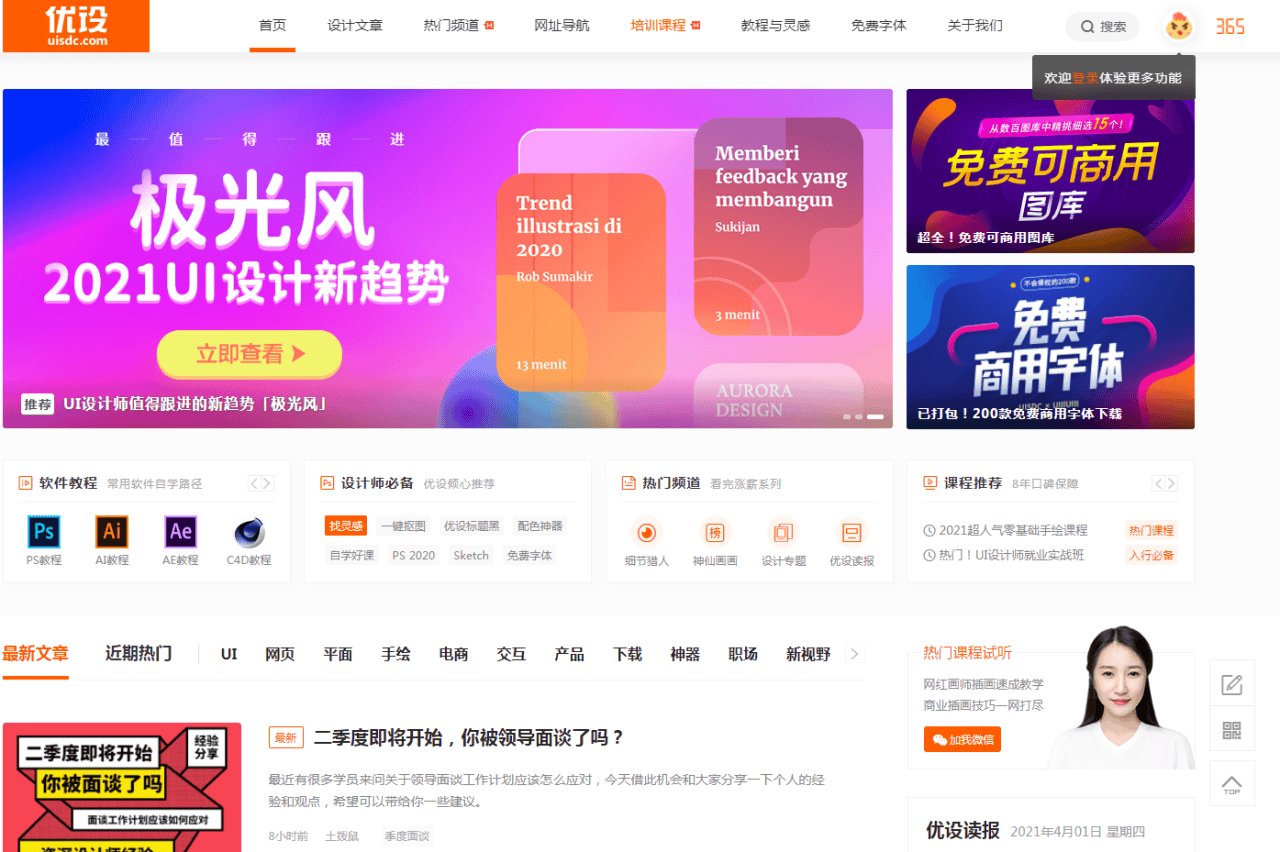This screenshot has height=852, width=1280.
Task: Select the last carousel indicator on banner
Action: (x=875, y=416)
